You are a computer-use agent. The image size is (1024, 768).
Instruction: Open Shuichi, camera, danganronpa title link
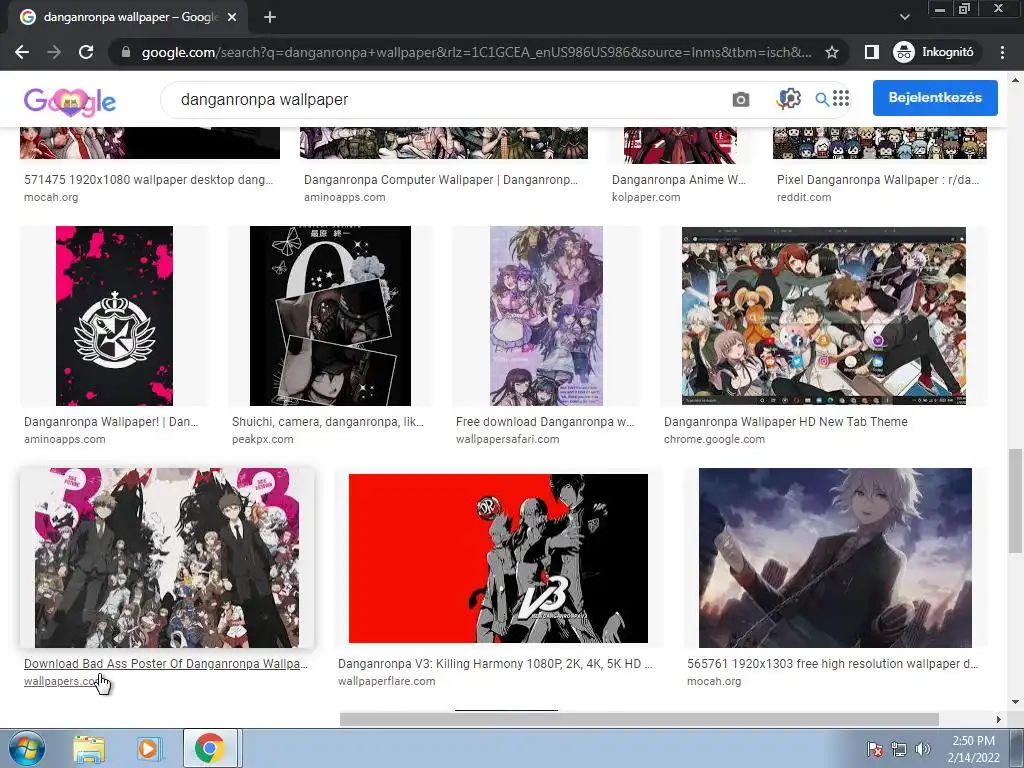(x=328, y=422)
